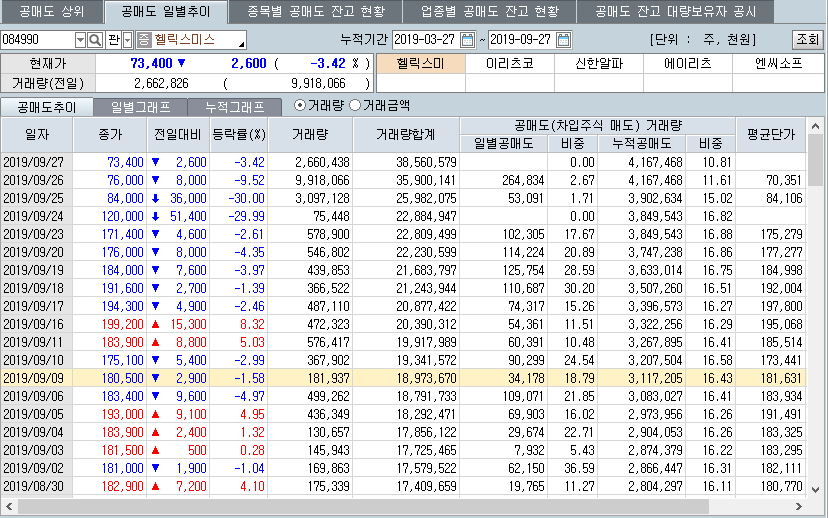Select the 거래량 radio button
The width and height of the screenshot is (828, 518).
[300, 106]
